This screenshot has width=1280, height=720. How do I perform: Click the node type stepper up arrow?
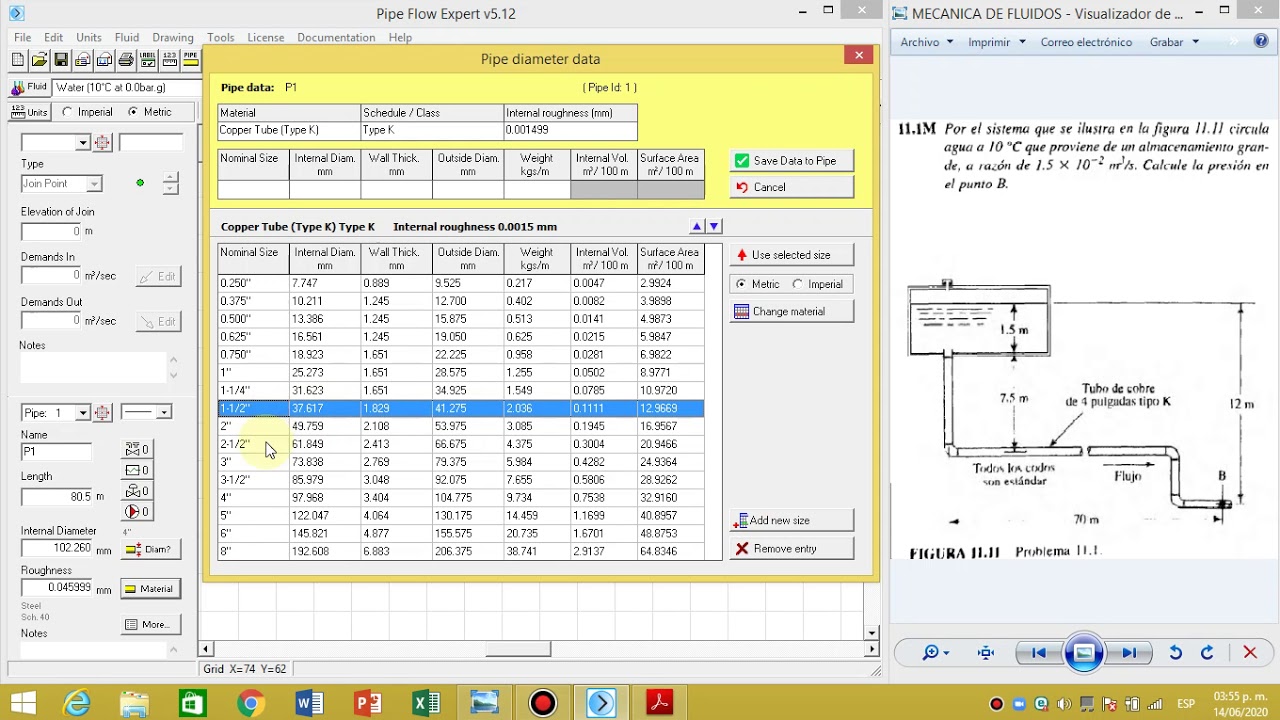click(x=170, y=178)
